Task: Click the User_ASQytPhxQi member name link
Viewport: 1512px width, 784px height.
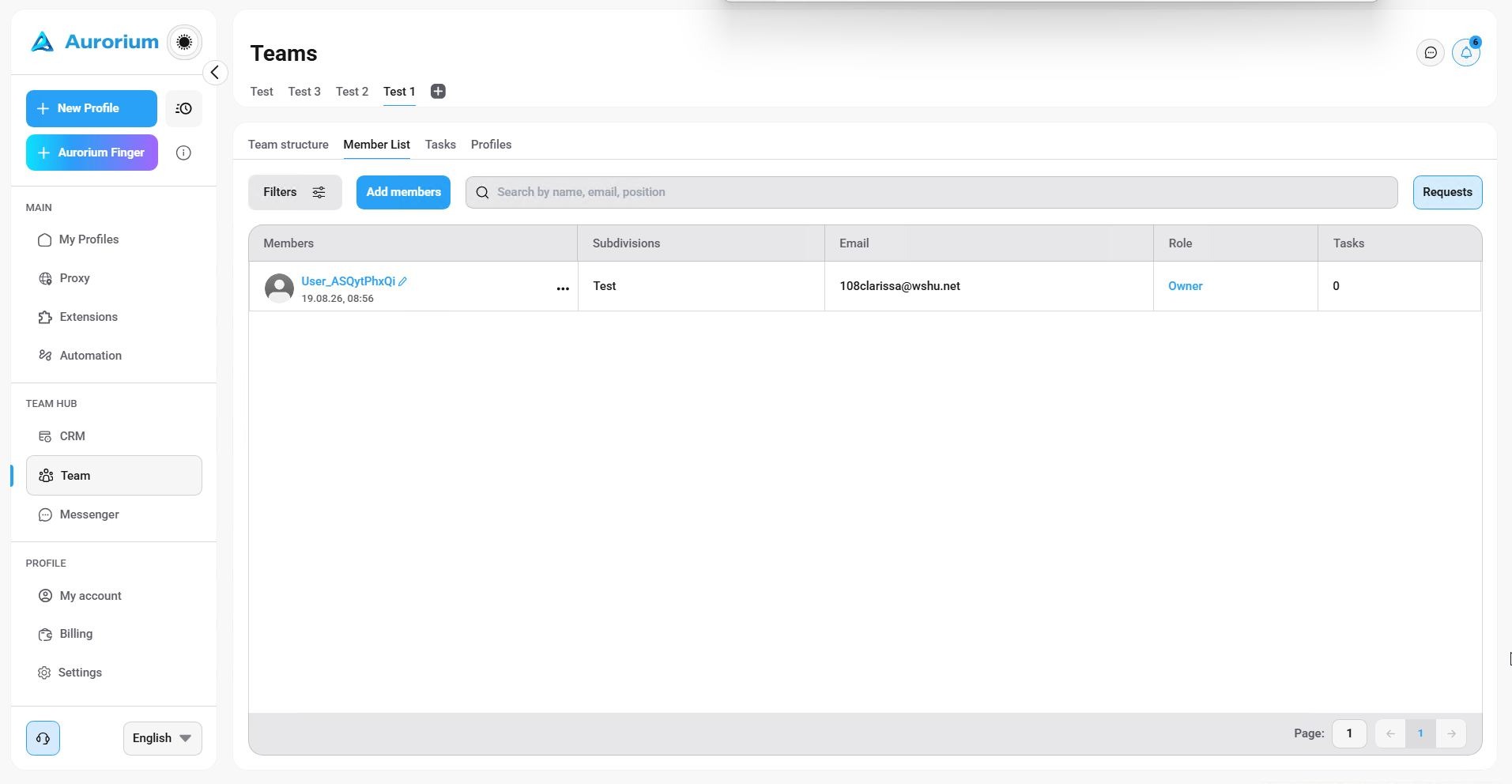Action: tap(348, 281)
